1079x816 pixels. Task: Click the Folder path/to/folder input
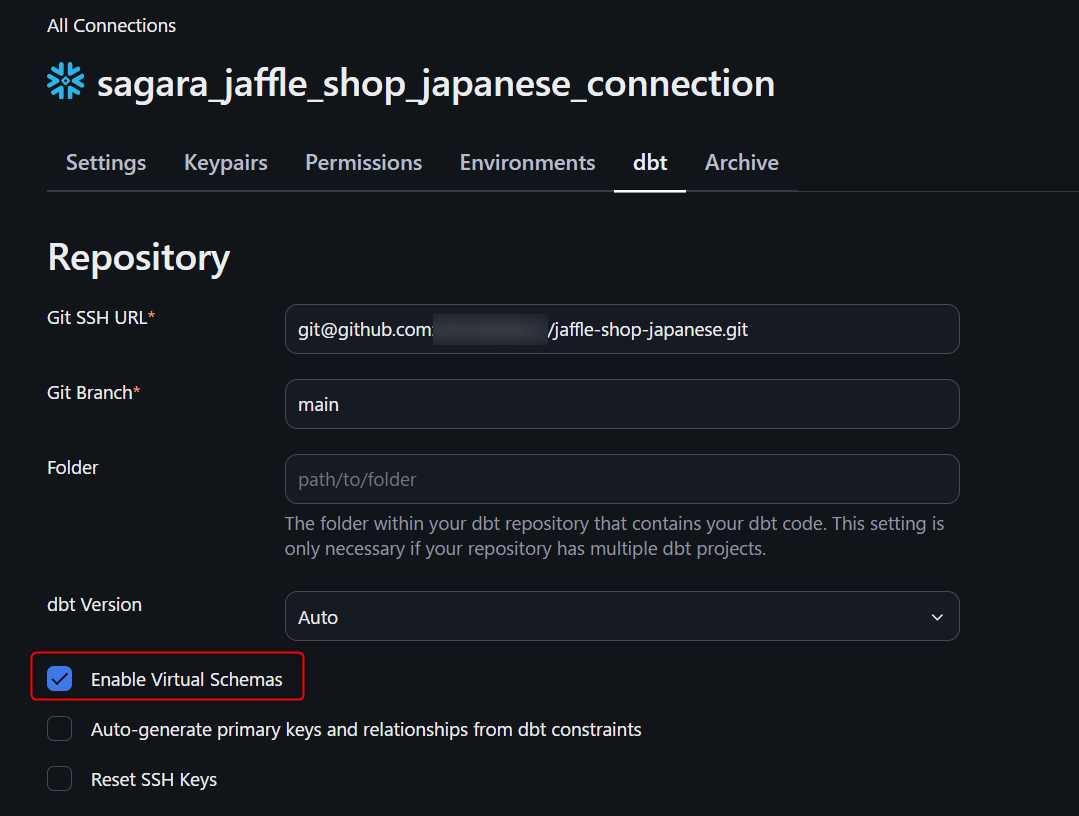622,479
